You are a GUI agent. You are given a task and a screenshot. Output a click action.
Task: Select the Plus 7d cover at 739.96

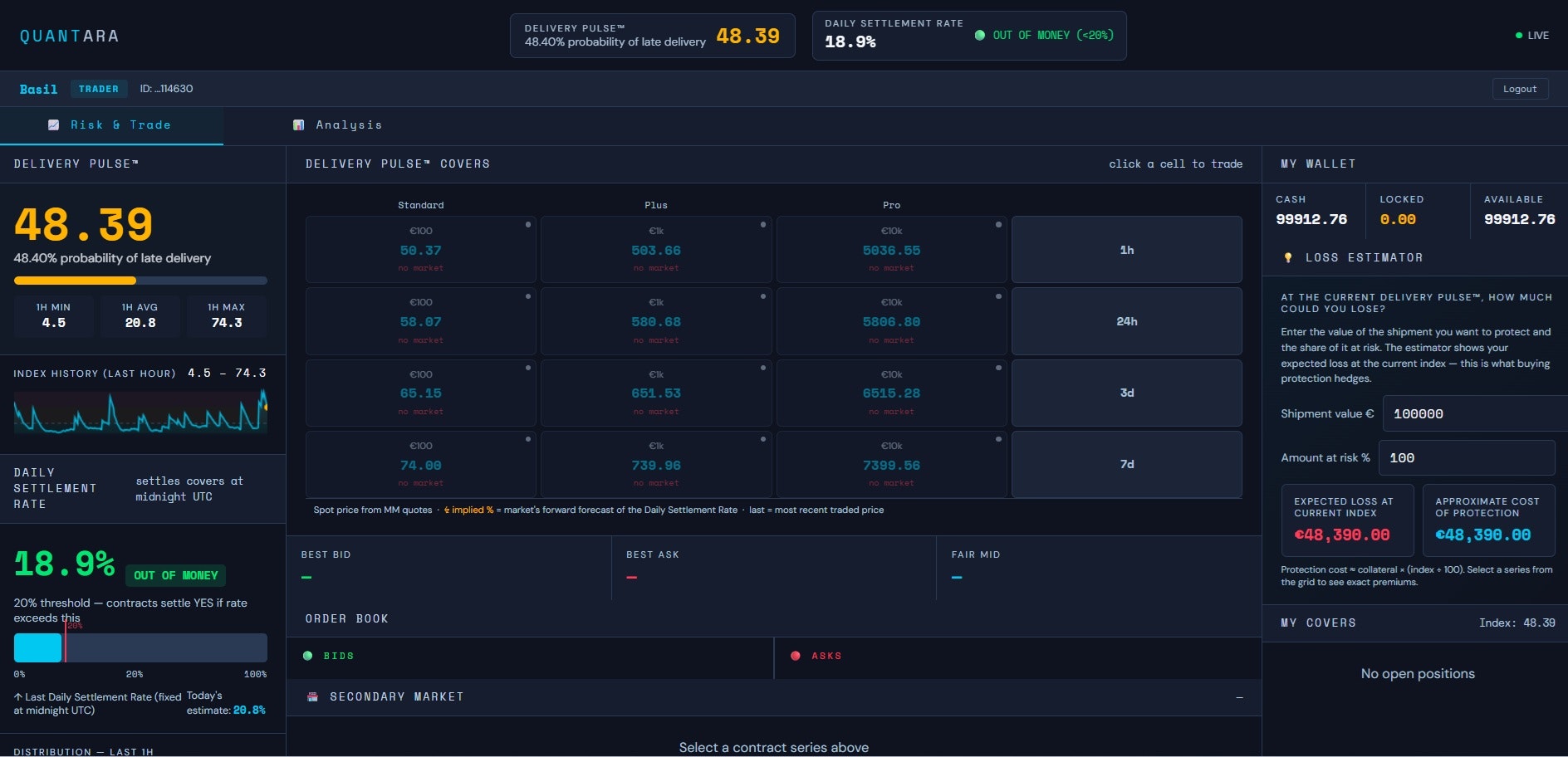click(656, 465)
